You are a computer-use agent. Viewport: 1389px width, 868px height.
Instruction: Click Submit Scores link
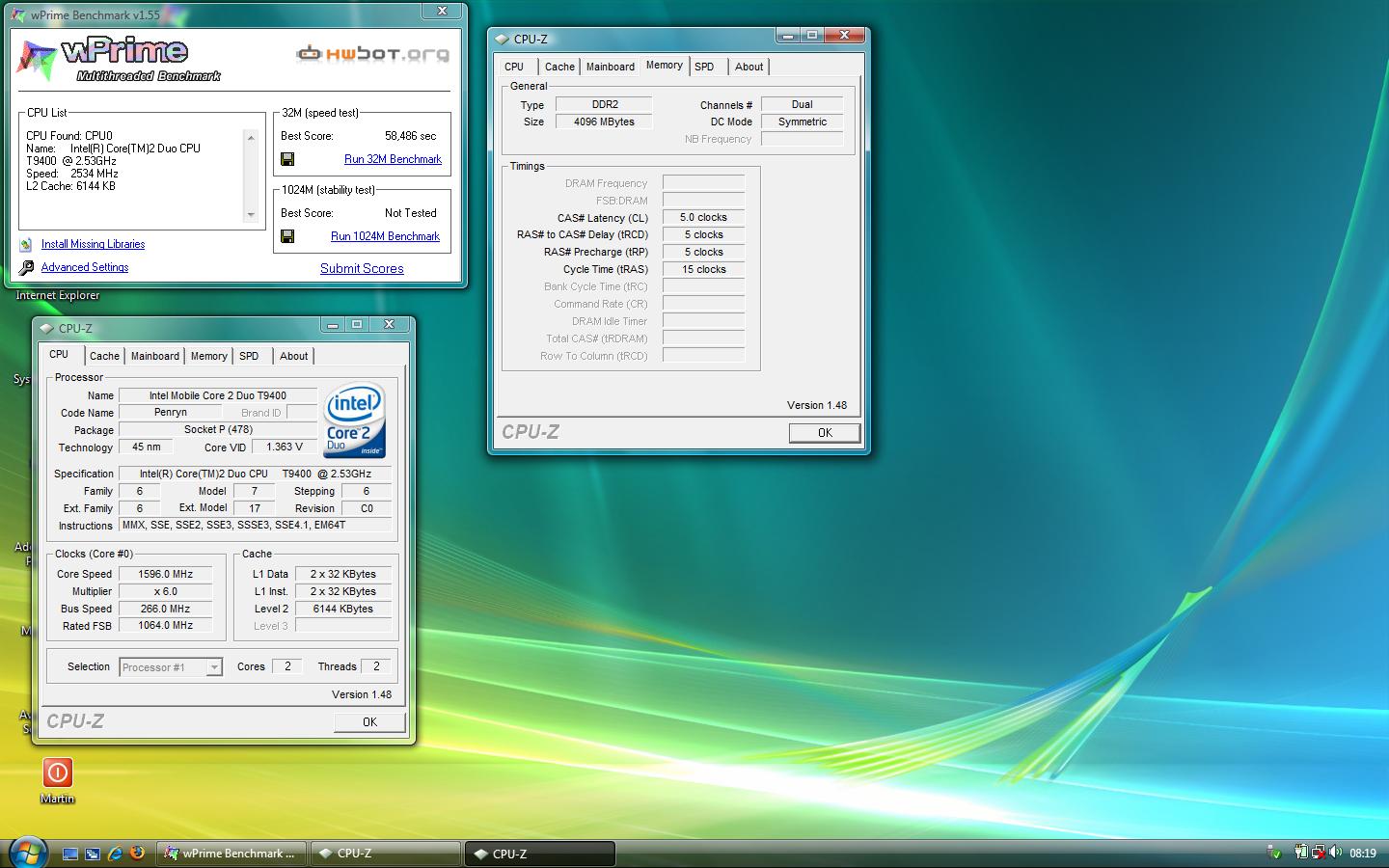(362, 269)
